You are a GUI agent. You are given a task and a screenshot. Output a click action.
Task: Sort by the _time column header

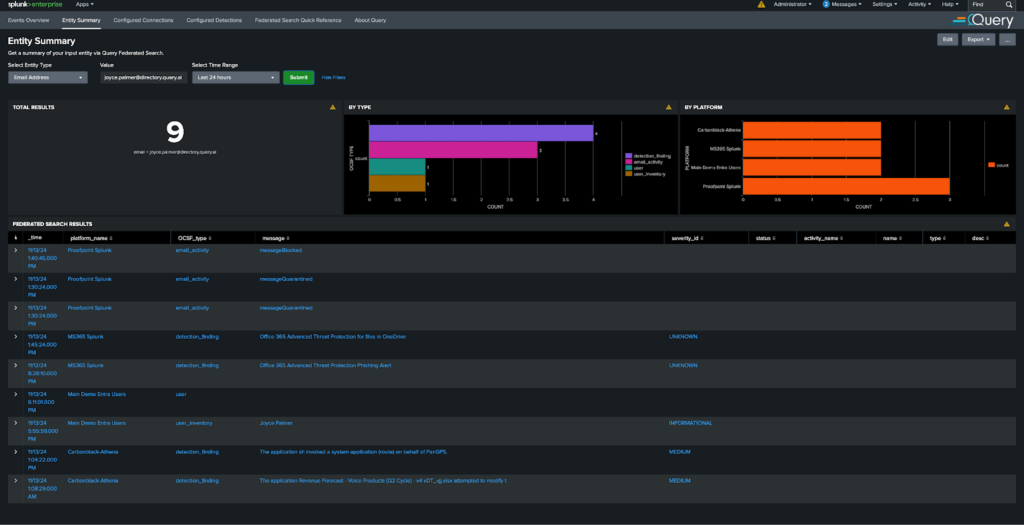35,238
